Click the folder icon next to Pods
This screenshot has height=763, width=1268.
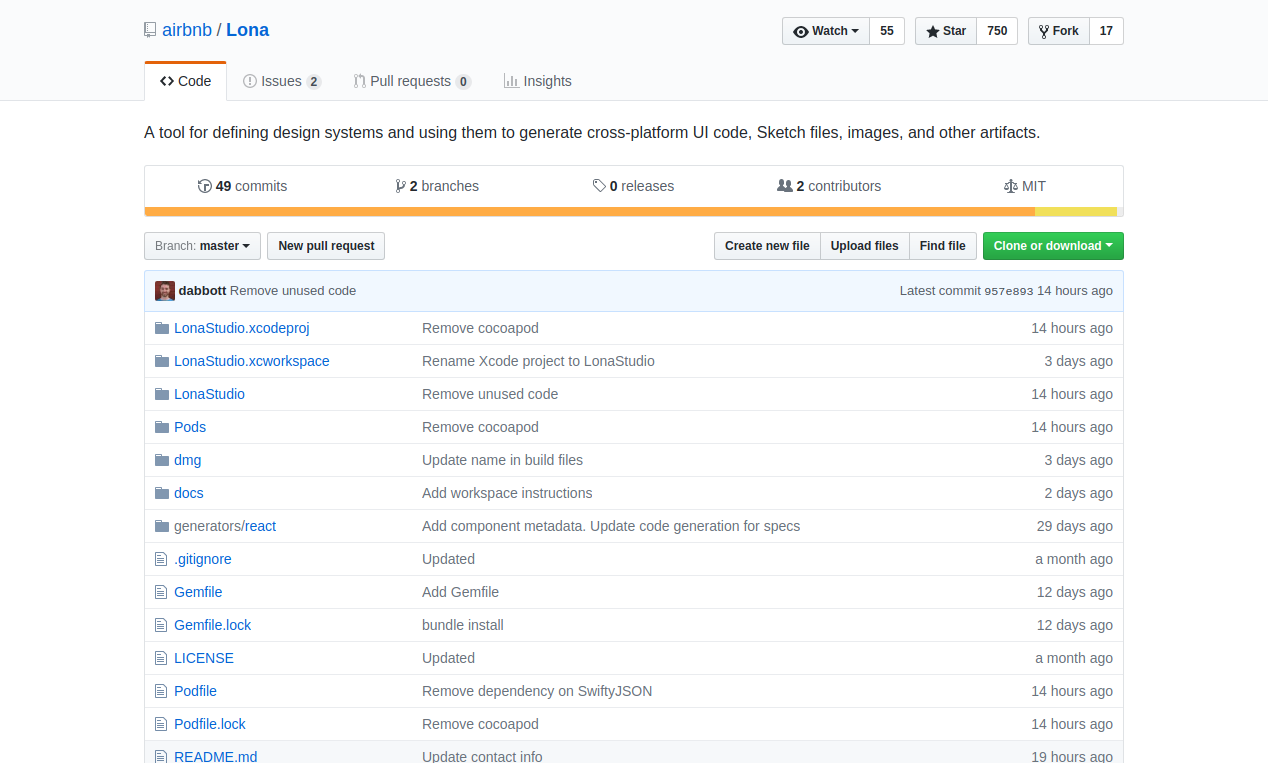[162, 427]
